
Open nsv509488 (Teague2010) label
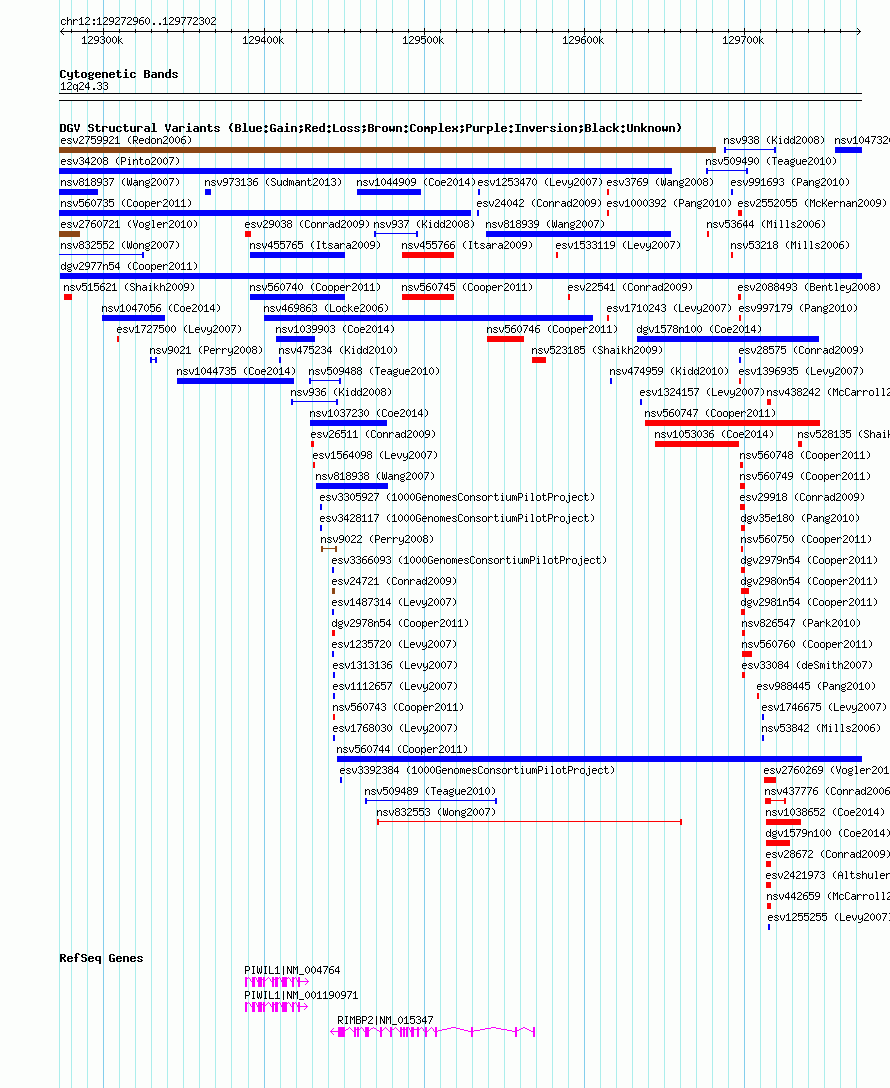[374, 371]
